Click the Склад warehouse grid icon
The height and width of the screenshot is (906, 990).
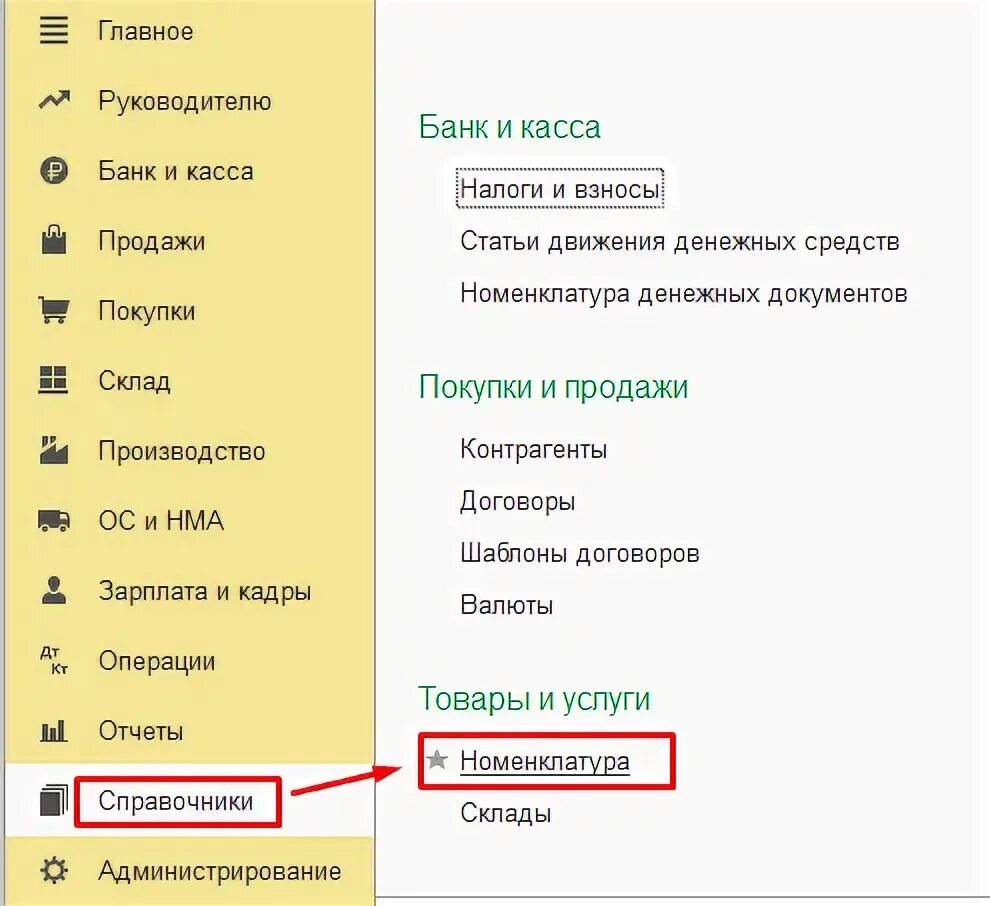click(53, 380)
